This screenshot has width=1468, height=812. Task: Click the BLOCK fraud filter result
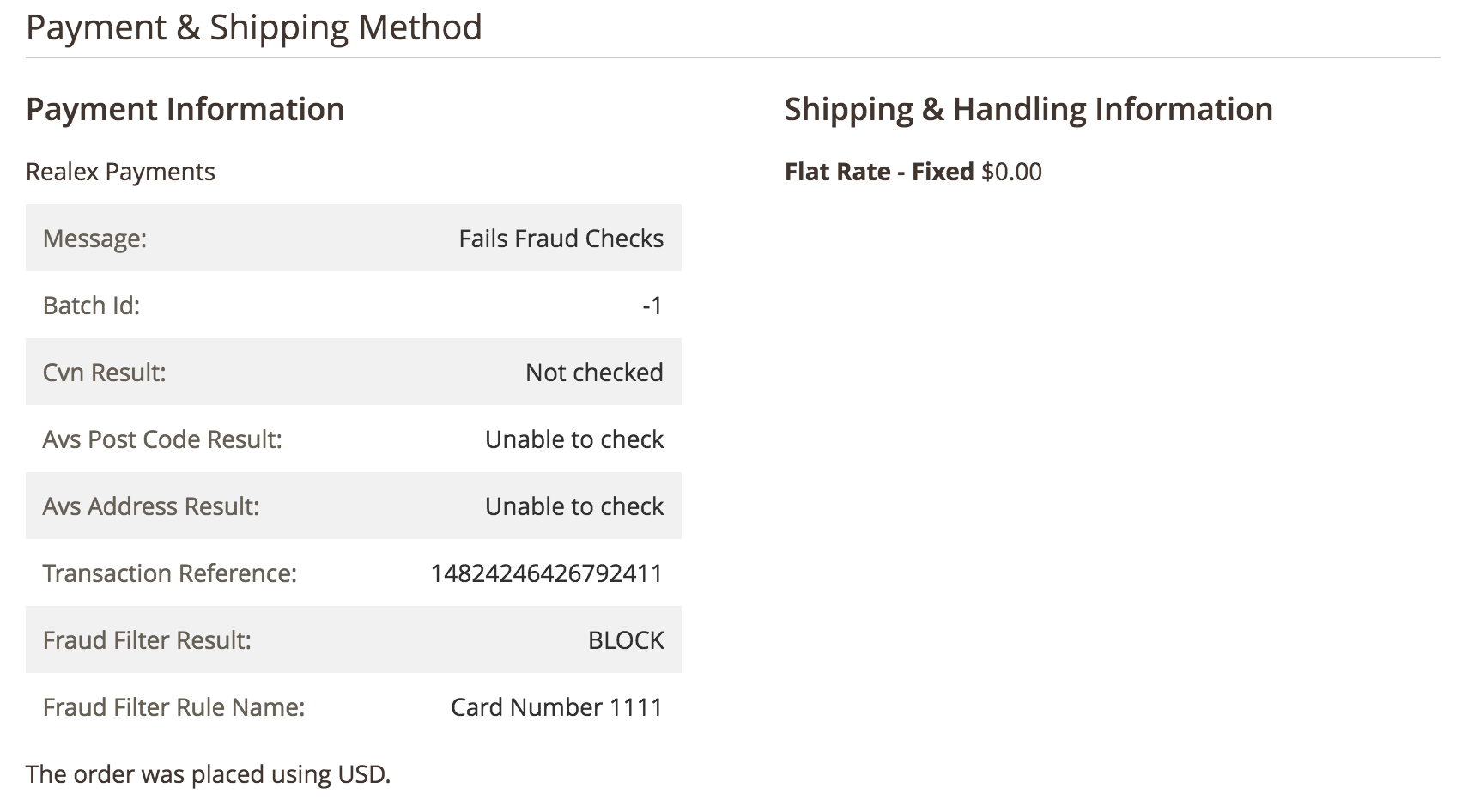[x=626, y=639]
